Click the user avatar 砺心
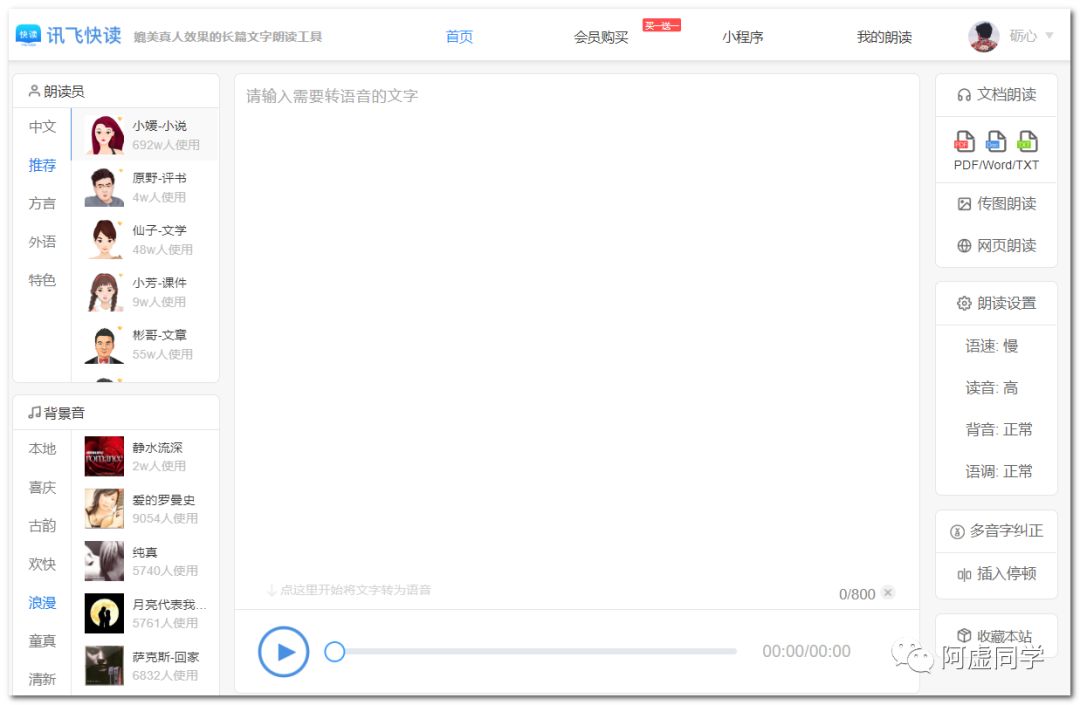1080x705 pixels. click(984, 36)
